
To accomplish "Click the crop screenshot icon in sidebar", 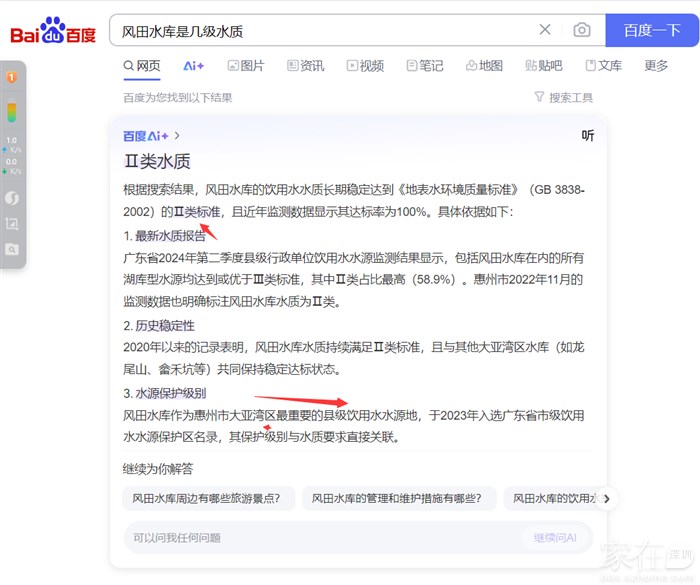I will pyautogui.click(x=12, y=224).
